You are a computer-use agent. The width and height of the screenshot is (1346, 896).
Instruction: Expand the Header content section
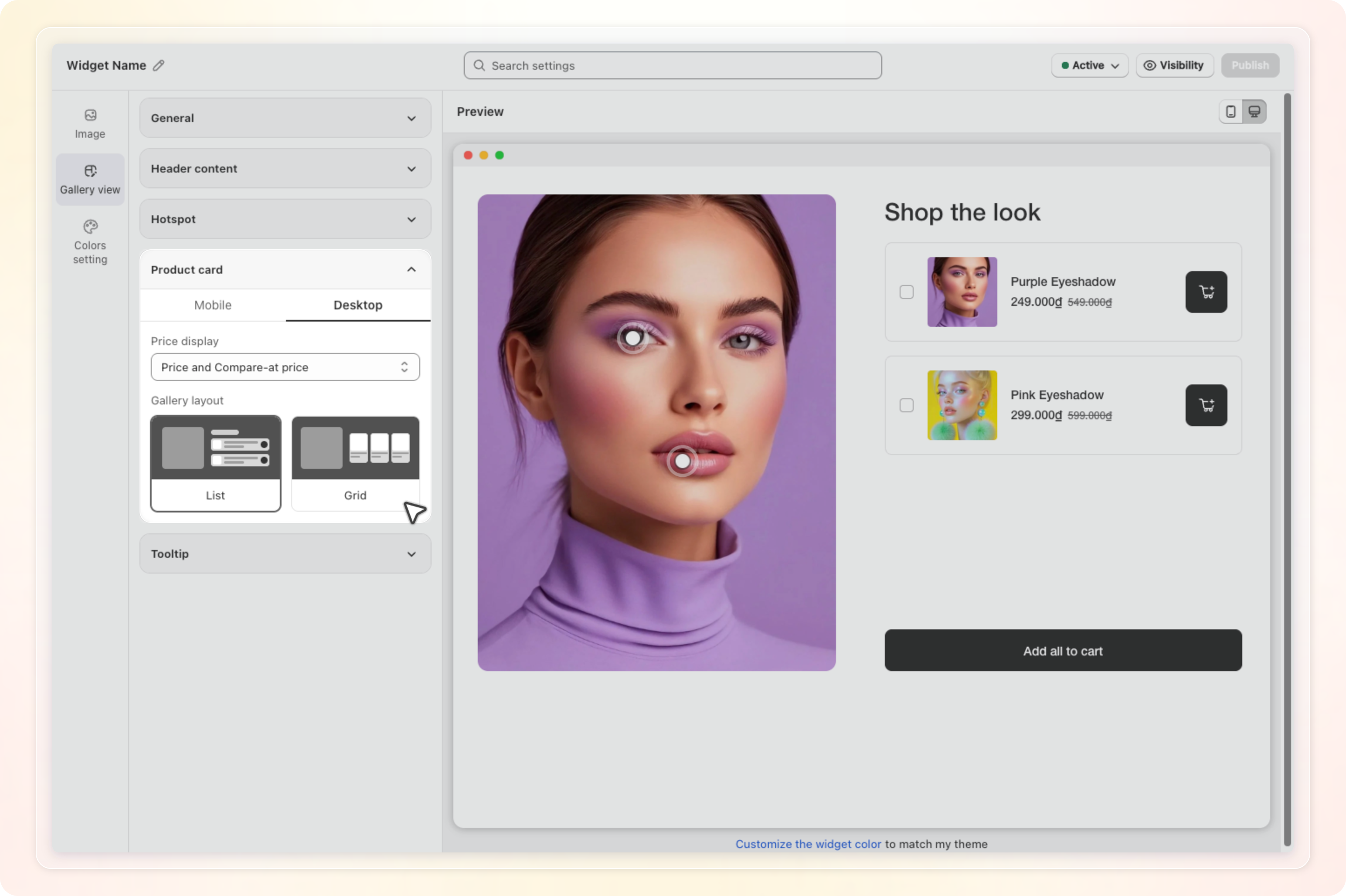pos(285,169)
